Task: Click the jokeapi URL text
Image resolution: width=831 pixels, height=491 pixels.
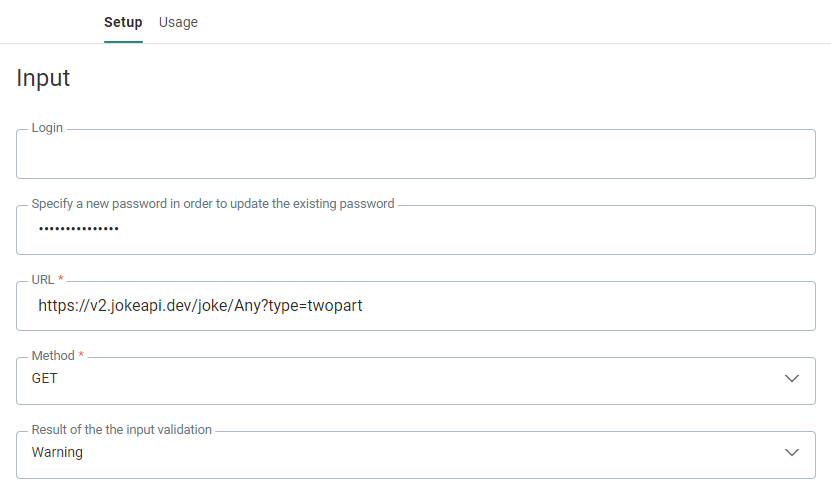Action: (x=200, y=306)
